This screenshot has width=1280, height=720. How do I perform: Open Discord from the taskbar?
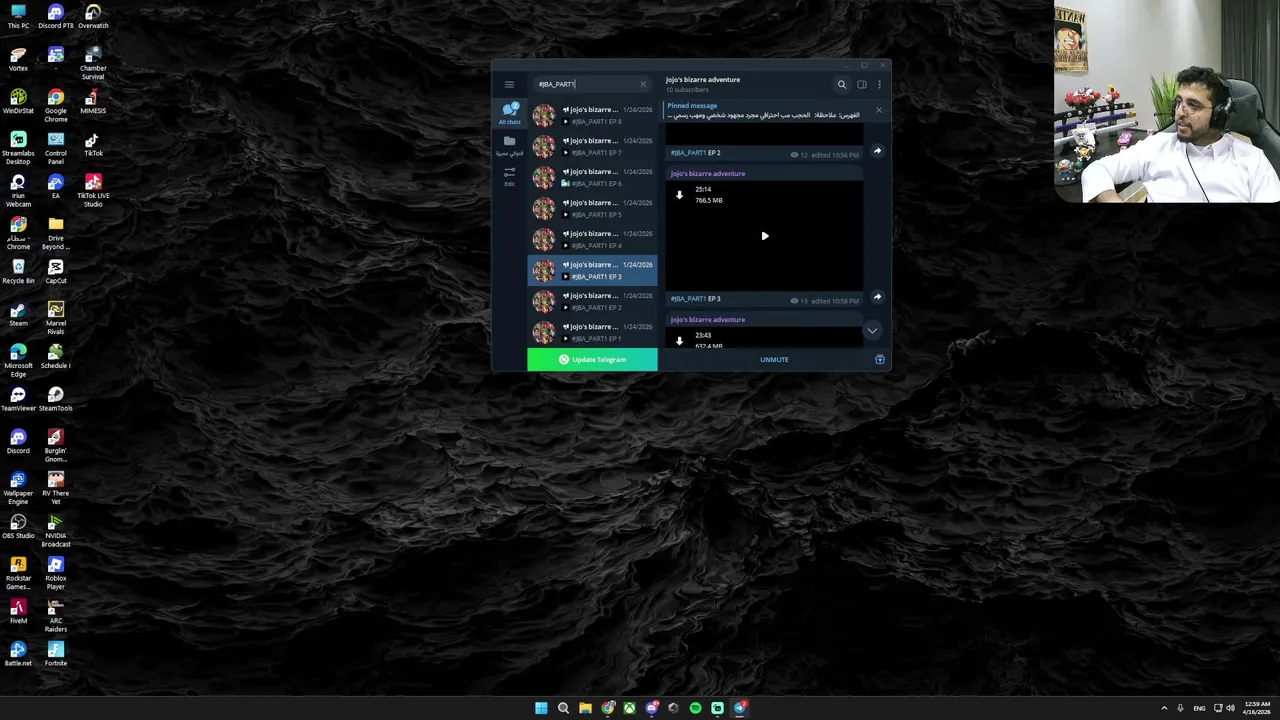pos(652,708)
